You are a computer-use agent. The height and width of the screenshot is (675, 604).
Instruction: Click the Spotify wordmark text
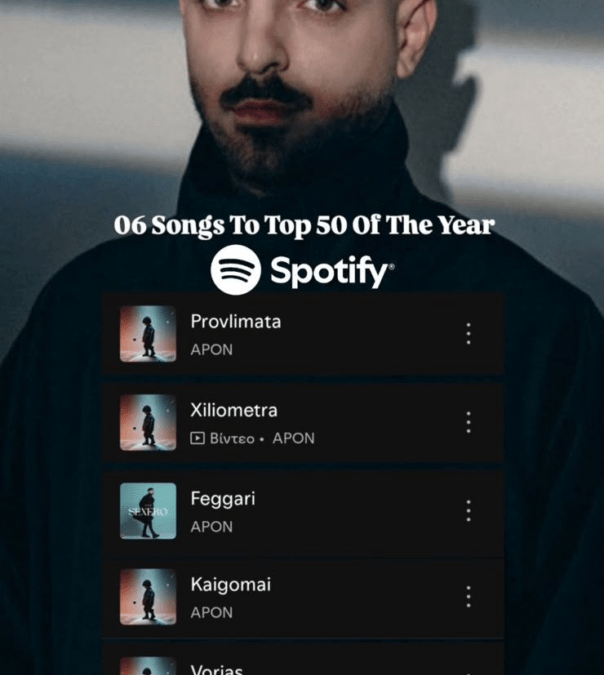click(332, 272)
